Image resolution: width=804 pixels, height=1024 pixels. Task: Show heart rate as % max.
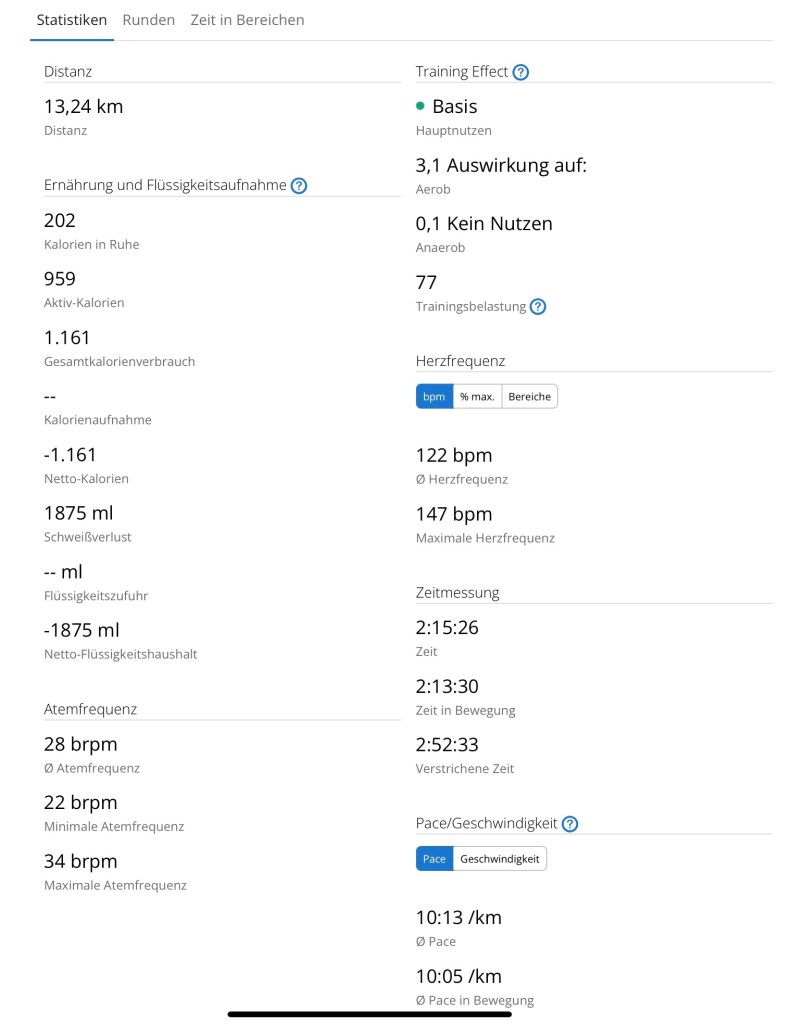(x=477, y=397)
